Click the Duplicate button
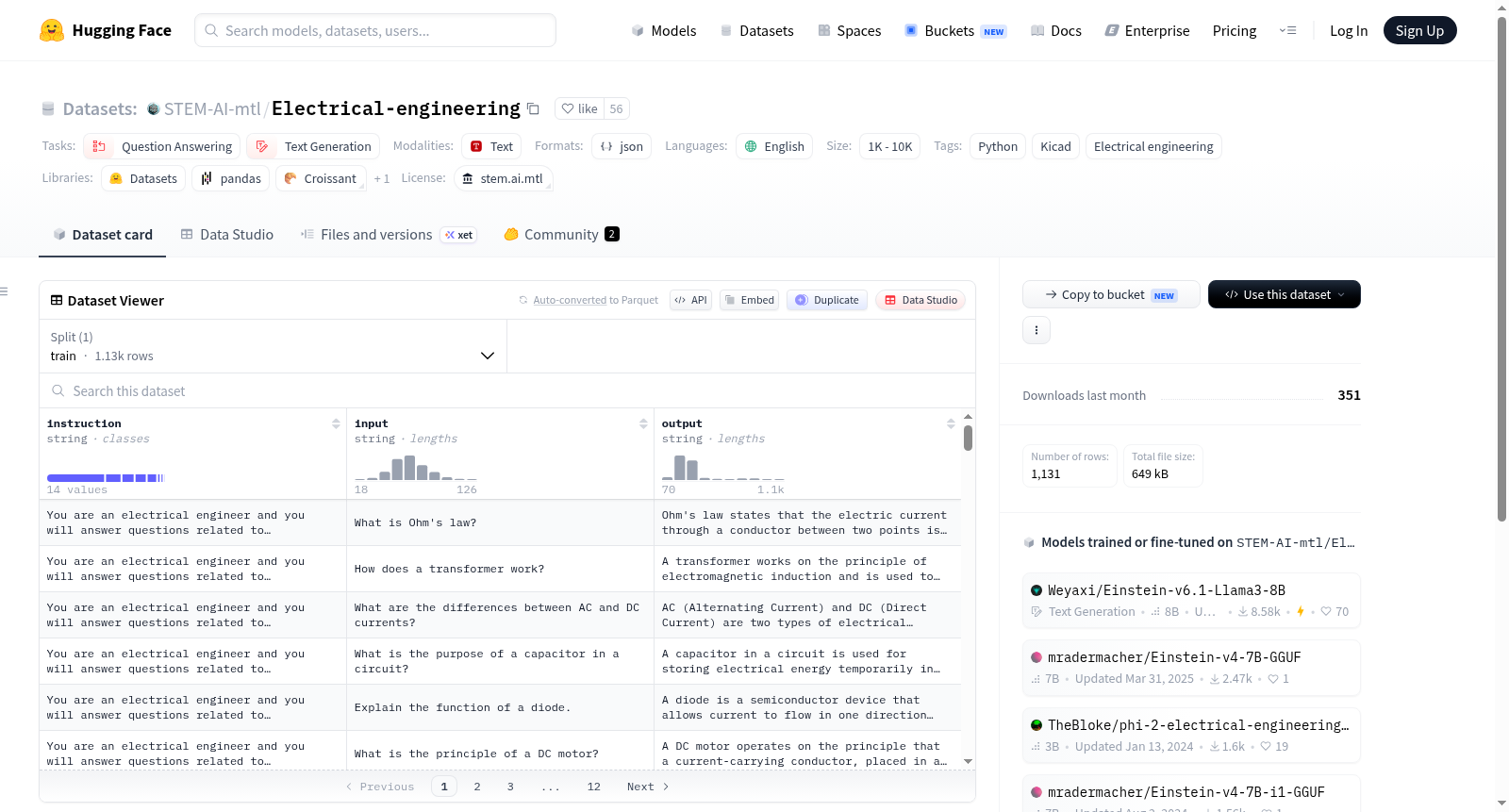 [x=827, y=300]
